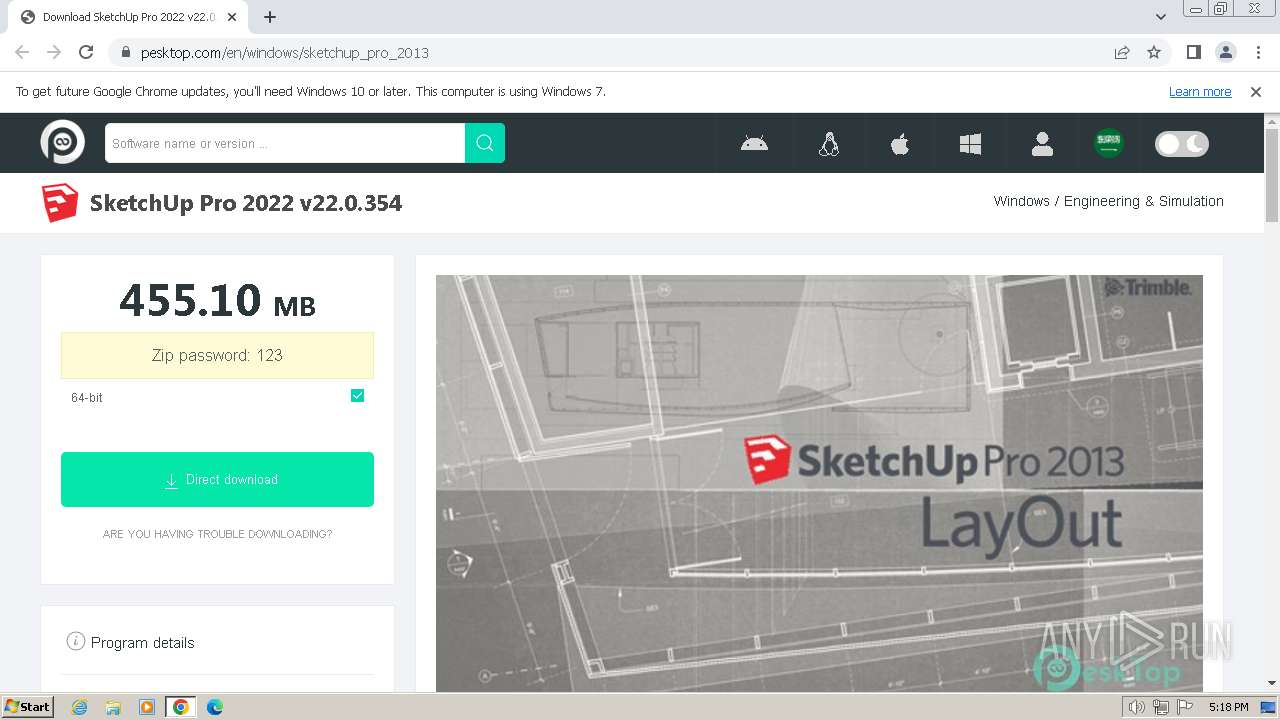This screenshot has height=720, width=1280.
Task: Click the Program details info heading
Action: [x=131, y=642]
